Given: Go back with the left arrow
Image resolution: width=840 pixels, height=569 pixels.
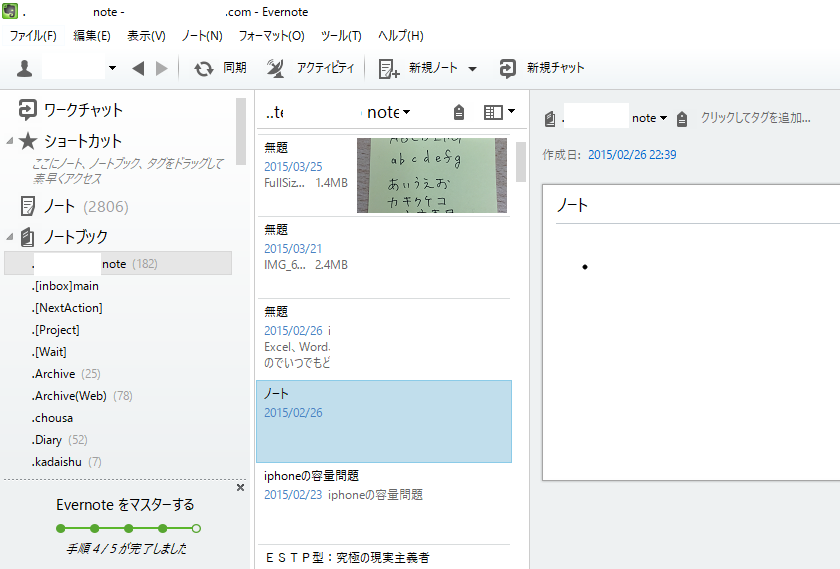Looking at the screenshot, I should click(138, 68).
